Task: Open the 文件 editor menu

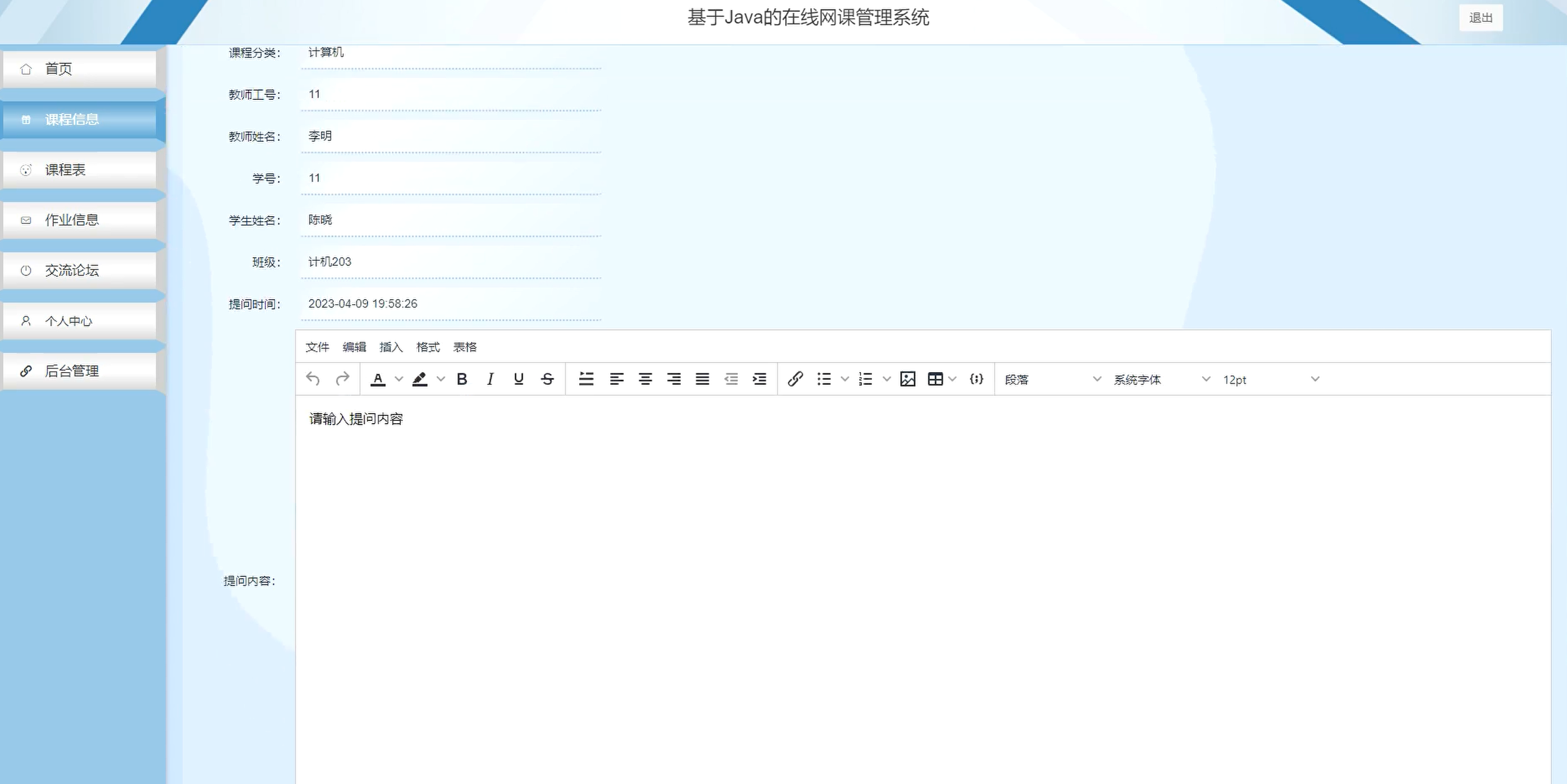Action: [x=317, y=347]
